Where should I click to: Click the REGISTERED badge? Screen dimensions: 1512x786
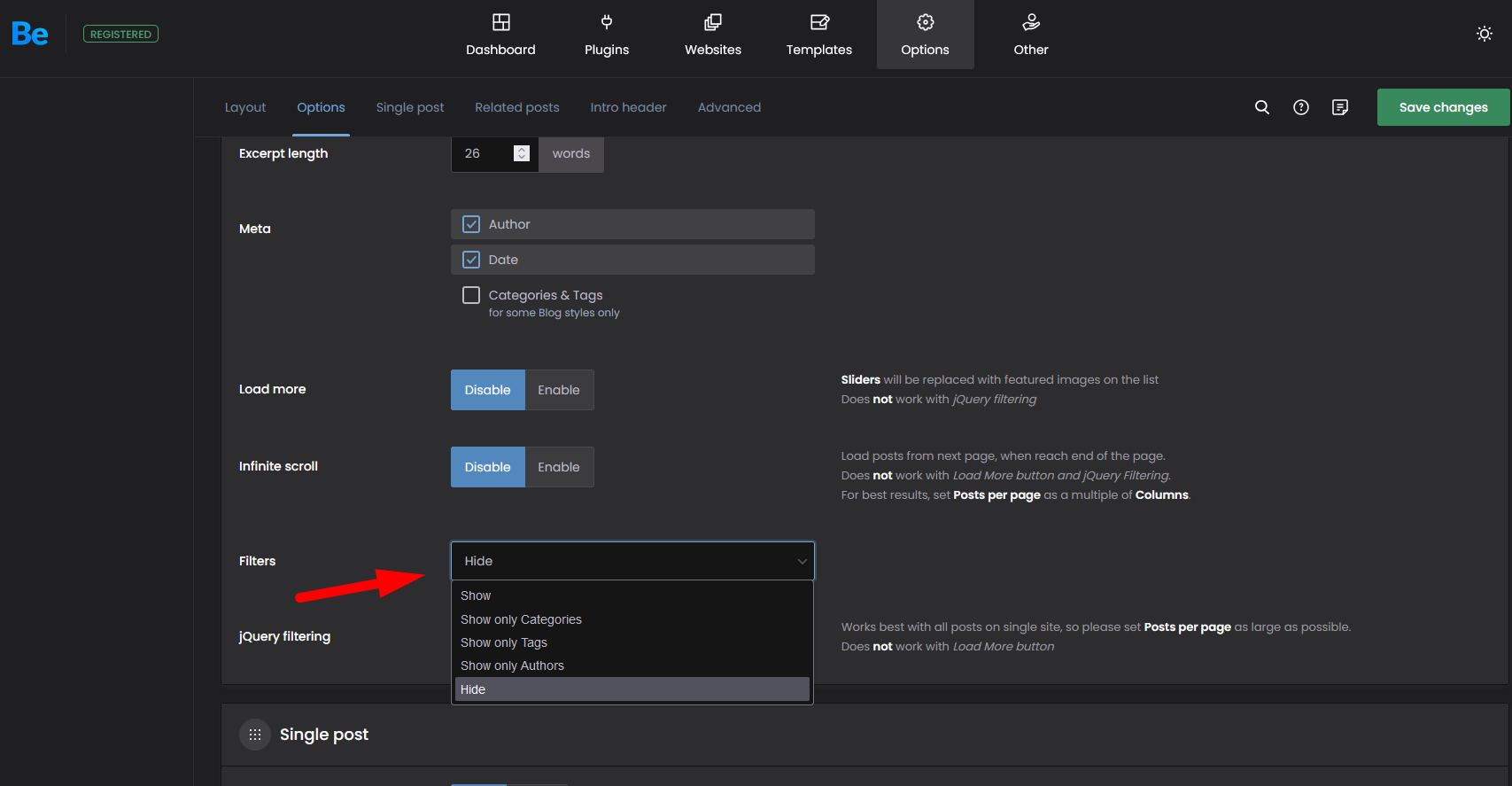120,34
